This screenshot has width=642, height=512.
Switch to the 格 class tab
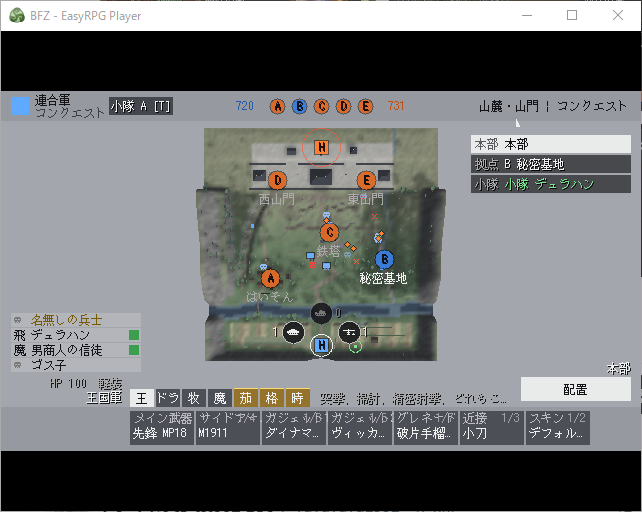[x=271, y=398]
